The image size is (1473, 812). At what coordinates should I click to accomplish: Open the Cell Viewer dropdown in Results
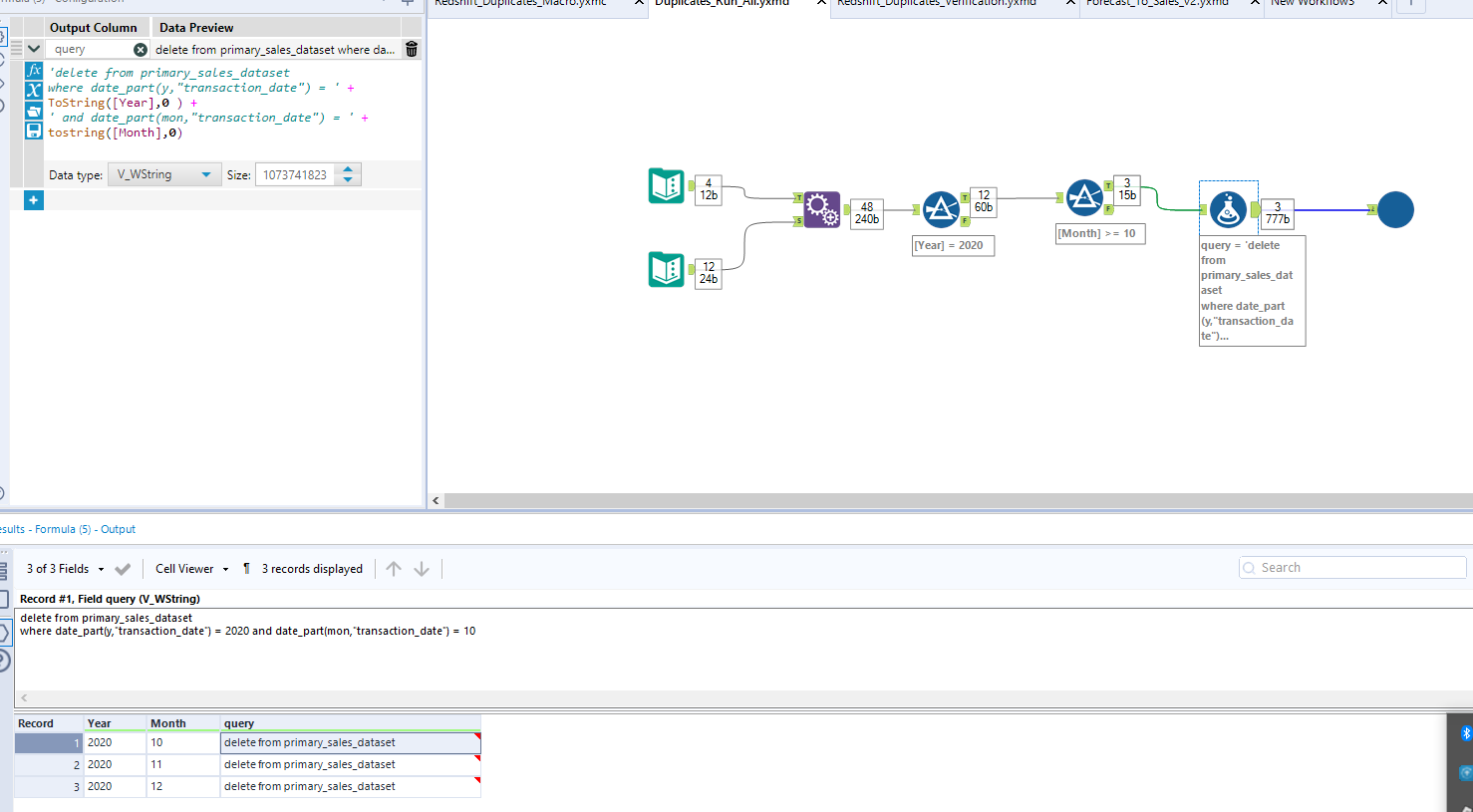pos(189,568)
